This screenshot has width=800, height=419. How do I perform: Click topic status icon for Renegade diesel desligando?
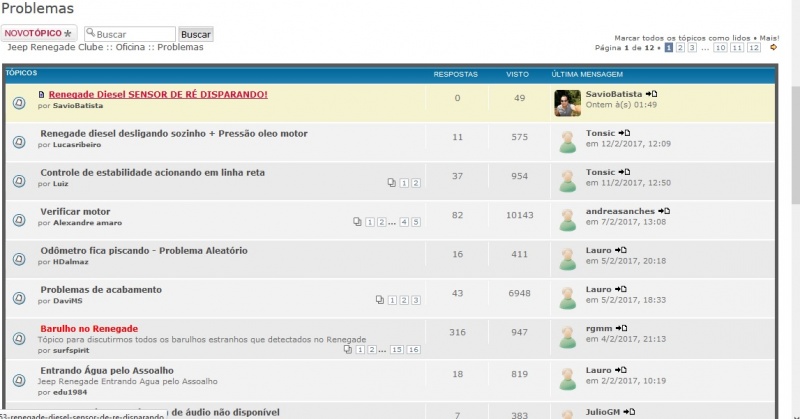tap(19, 142)
